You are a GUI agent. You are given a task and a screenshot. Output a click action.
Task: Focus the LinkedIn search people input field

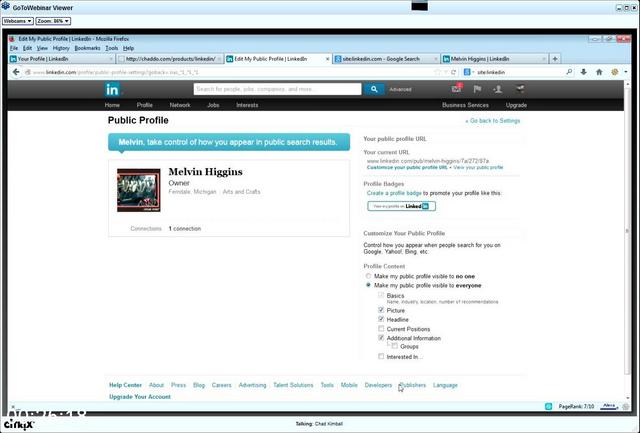tap(278, 89)
